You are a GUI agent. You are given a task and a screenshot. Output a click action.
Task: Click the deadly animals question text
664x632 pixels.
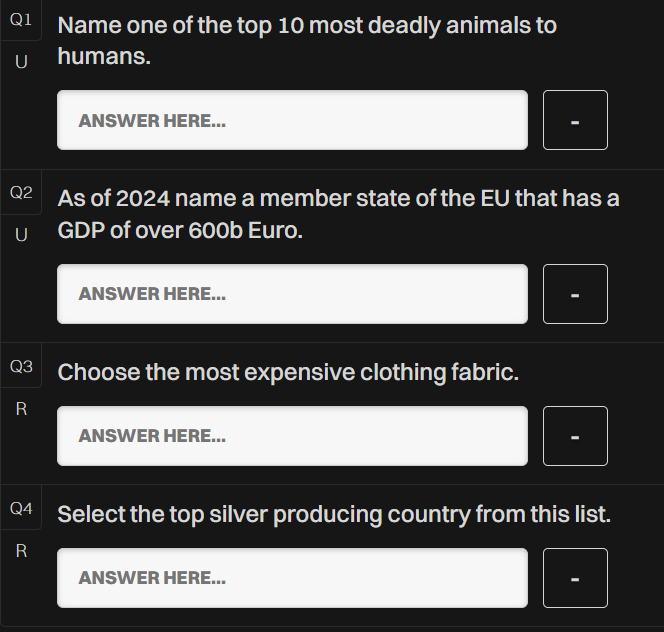pos(307,41)
